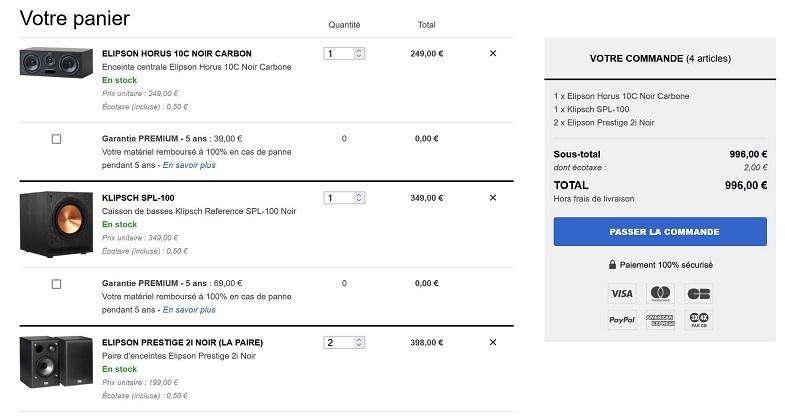
Task: Adjust quantity stepper for Elipson Prestige 2i
Action: (x=359, y=342)
